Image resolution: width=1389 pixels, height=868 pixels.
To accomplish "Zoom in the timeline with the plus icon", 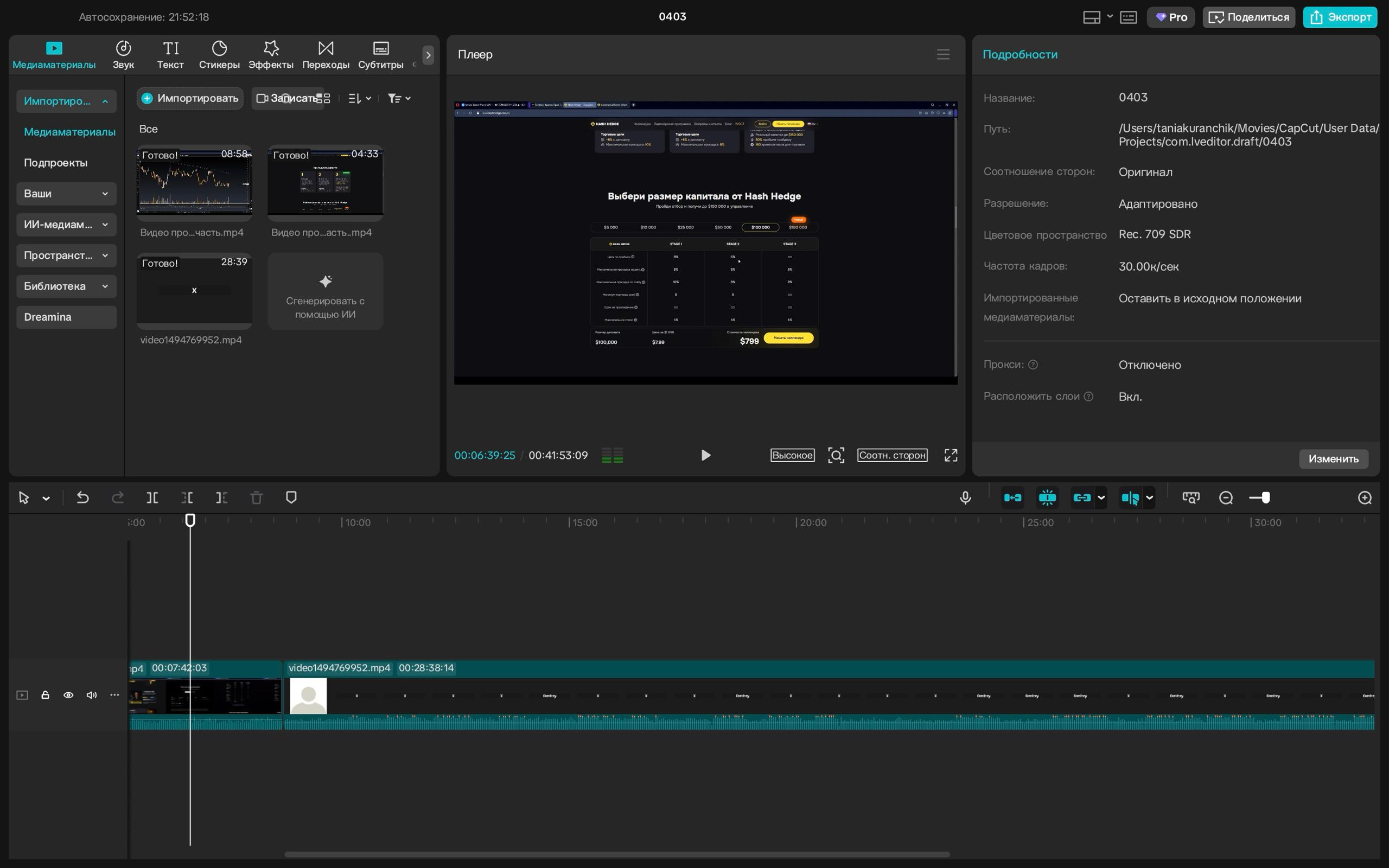I will point(1365,497).
